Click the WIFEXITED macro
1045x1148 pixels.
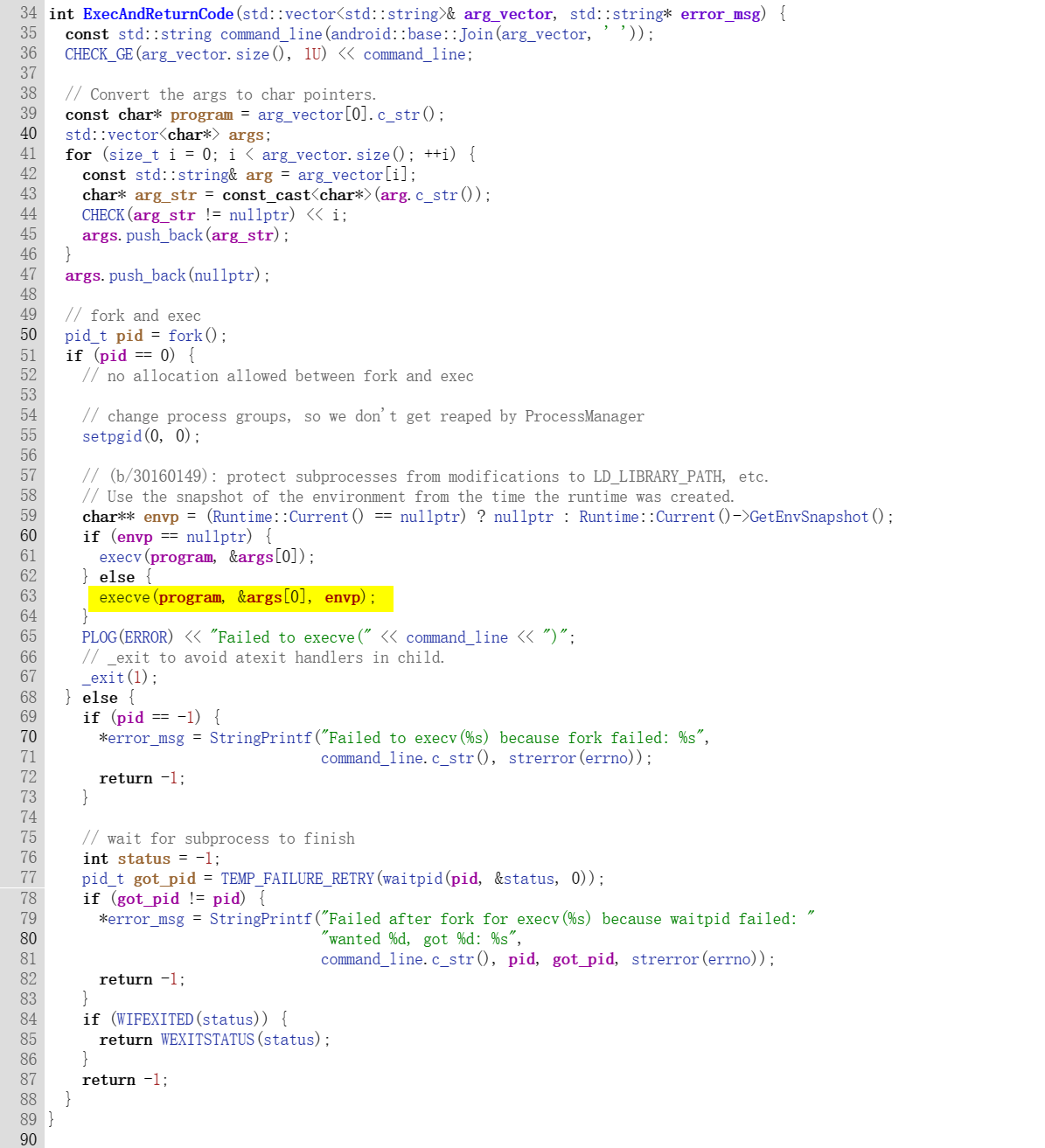(156, 1019)
